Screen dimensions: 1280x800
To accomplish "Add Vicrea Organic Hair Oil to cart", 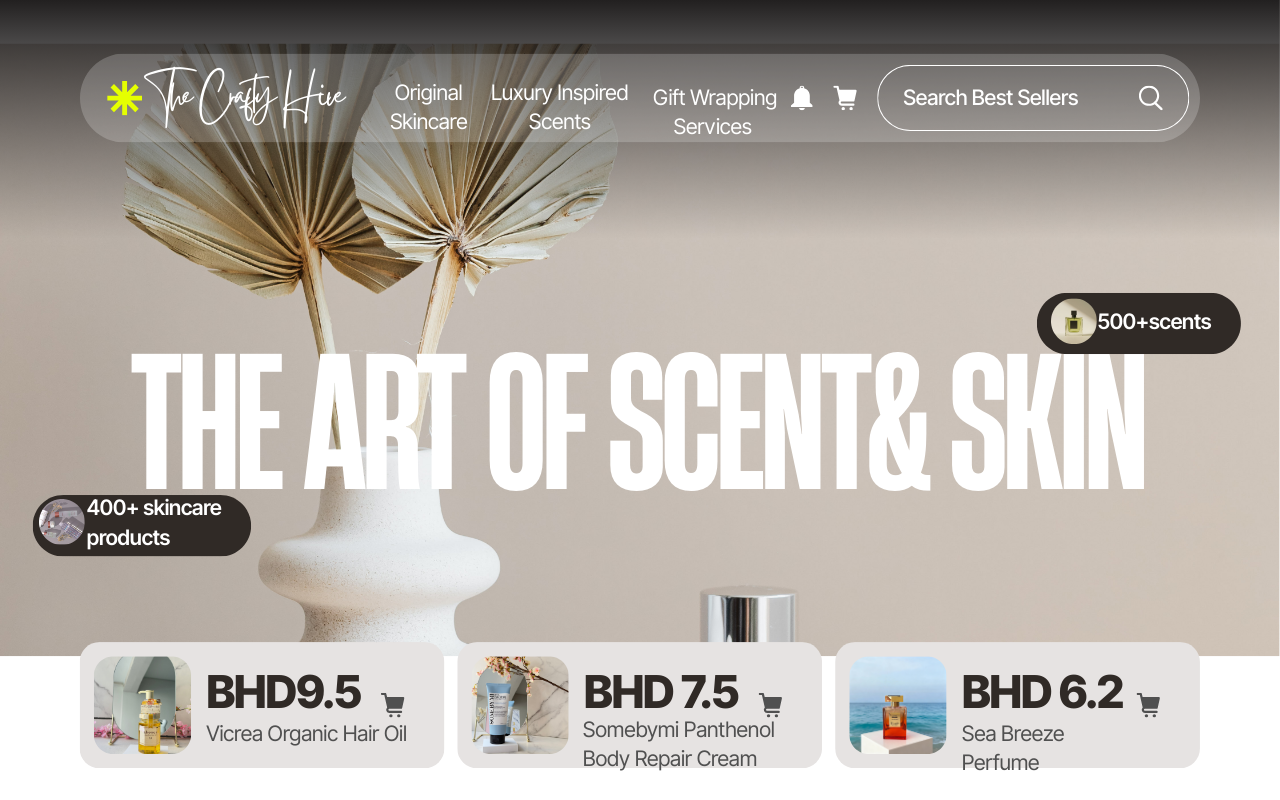I will click(393, 705).
